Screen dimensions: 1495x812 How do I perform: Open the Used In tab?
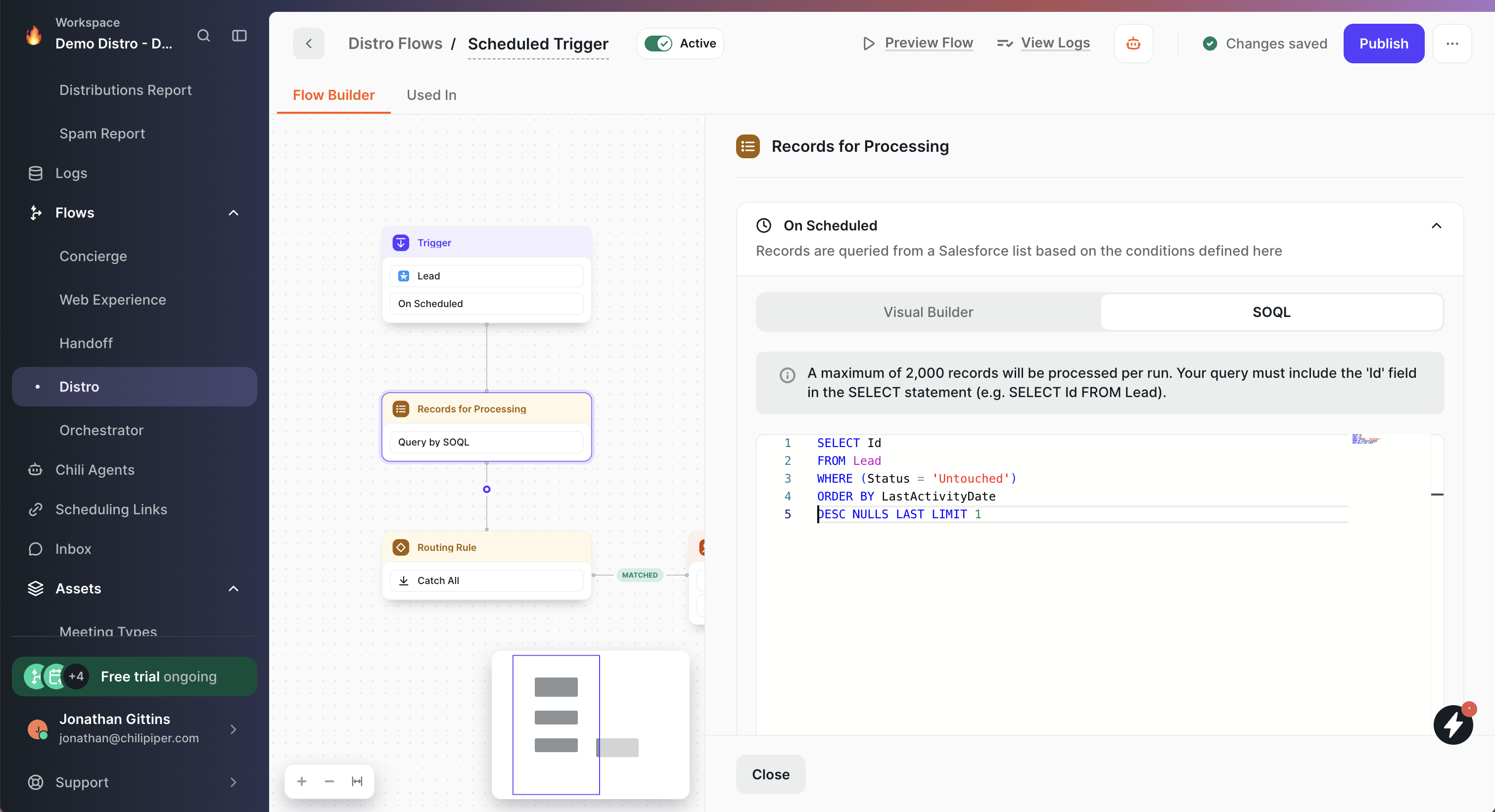pyautogui.click(x=431, y=95)
